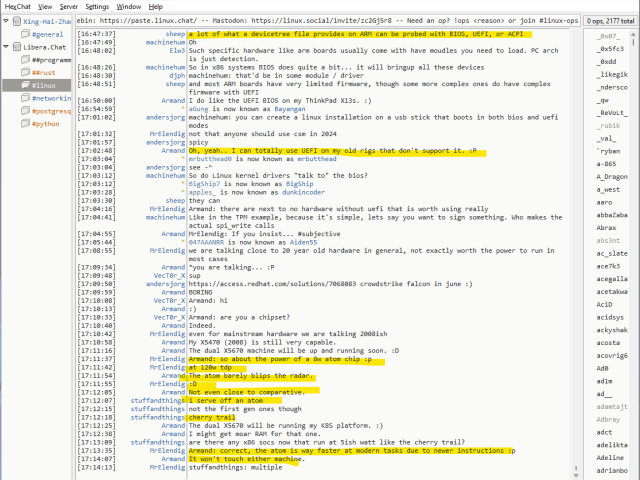Click the ##rust channel icon
Viewport: 640px width, 480px height.
click(x=25, y=73)
